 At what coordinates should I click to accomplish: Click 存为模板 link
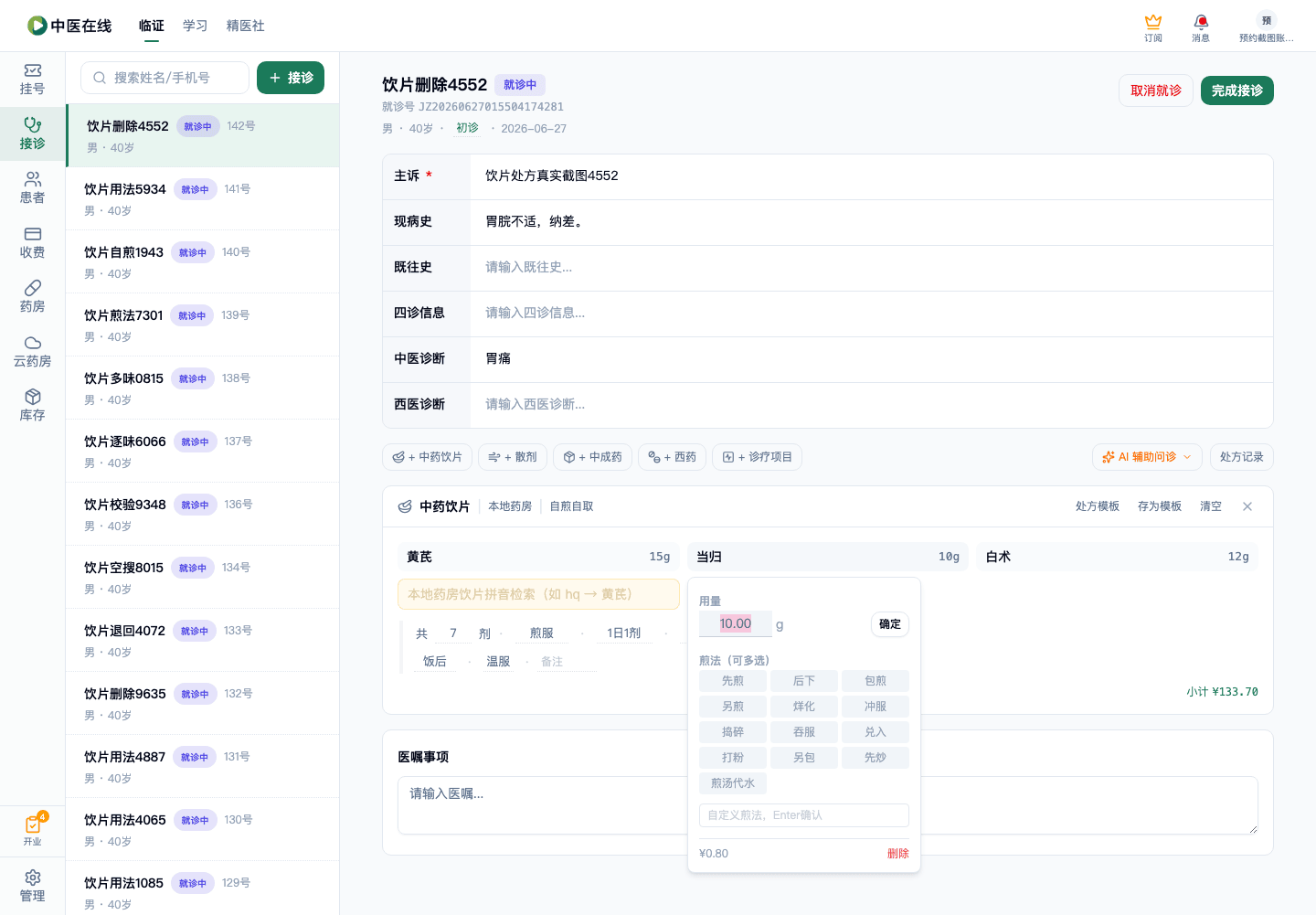tap(1160, 506)
